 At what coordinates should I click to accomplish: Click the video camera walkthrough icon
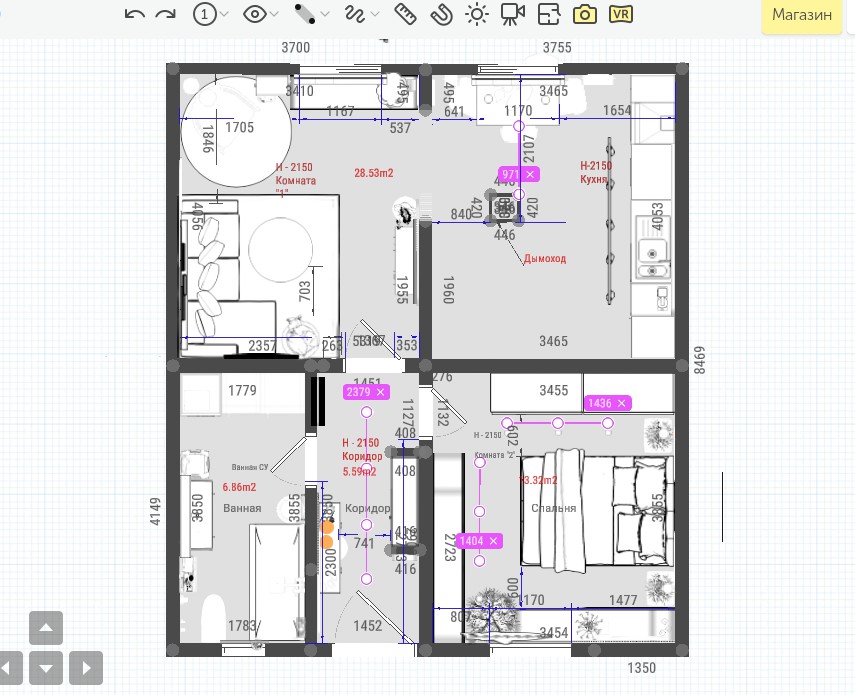tap(513, 14)
